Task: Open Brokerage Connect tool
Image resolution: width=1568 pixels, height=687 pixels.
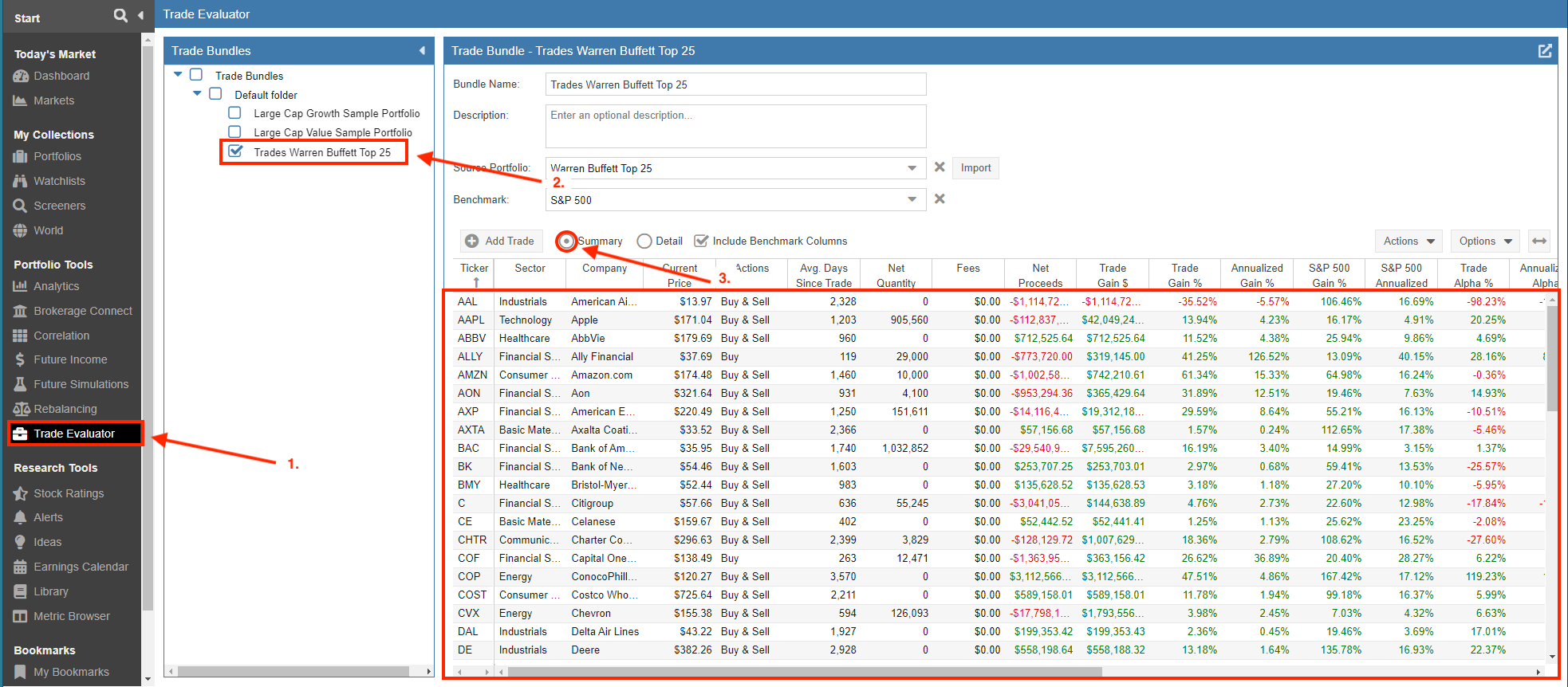Action: 83,311
